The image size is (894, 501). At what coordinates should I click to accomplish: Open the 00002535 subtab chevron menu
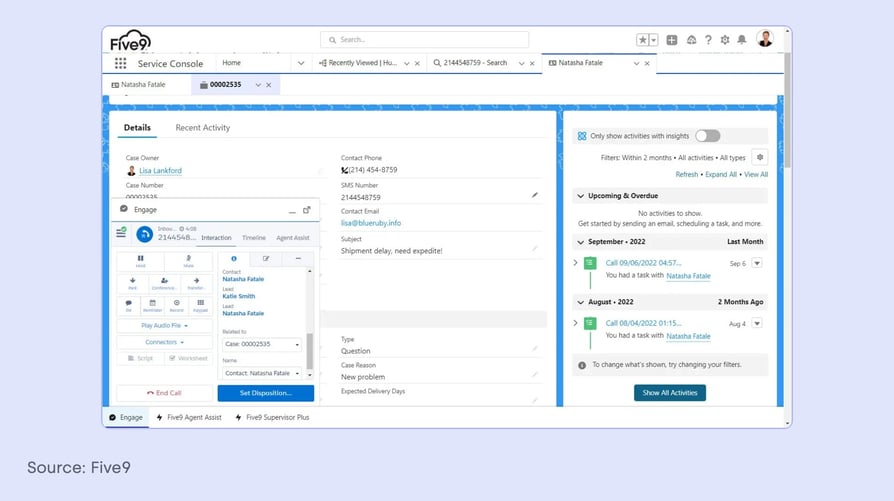click(258, 85)
